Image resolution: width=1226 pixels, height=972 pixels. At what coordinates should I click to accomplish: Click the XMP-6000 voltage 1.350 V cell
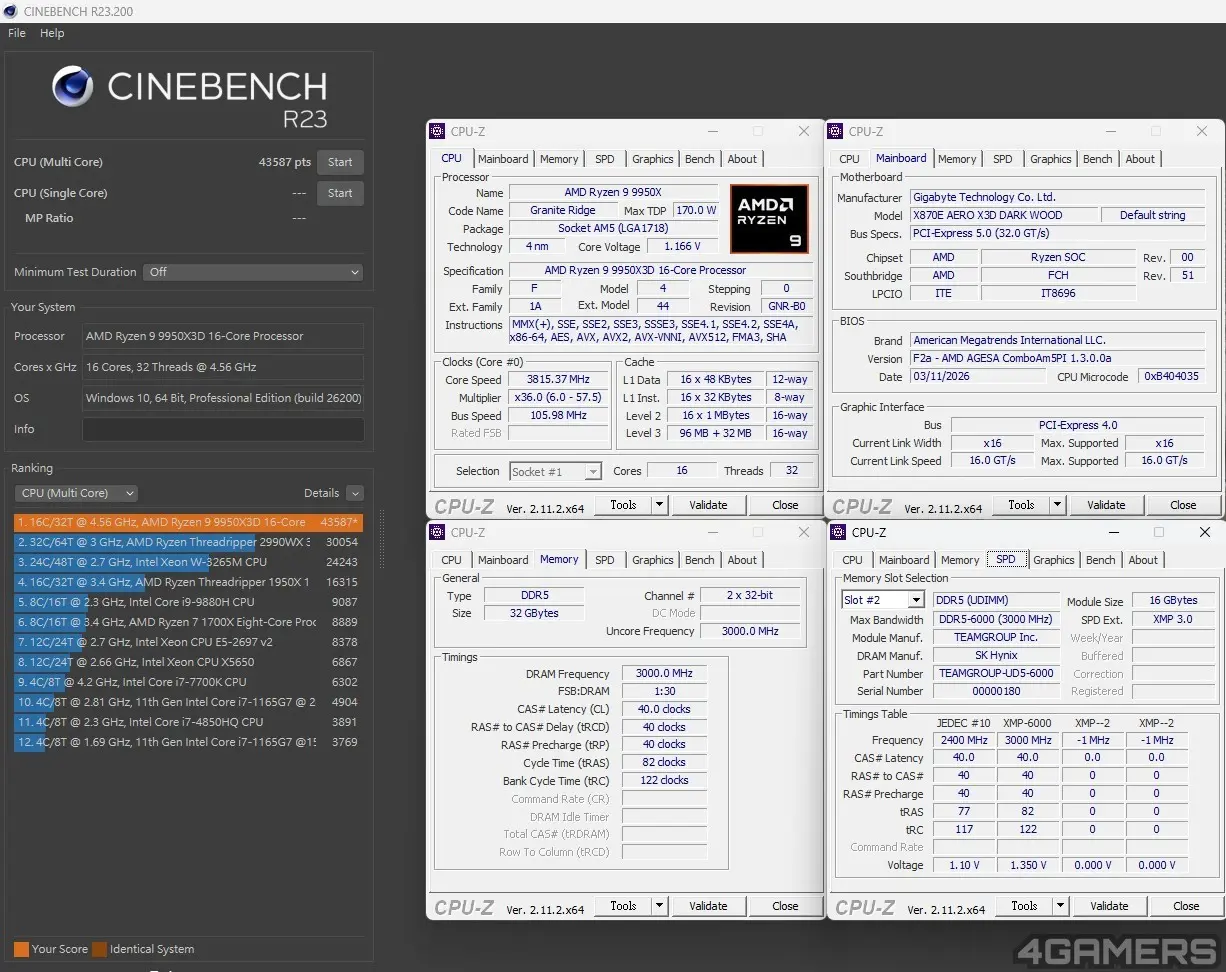pyautogui.click(x=1028, y=865)
